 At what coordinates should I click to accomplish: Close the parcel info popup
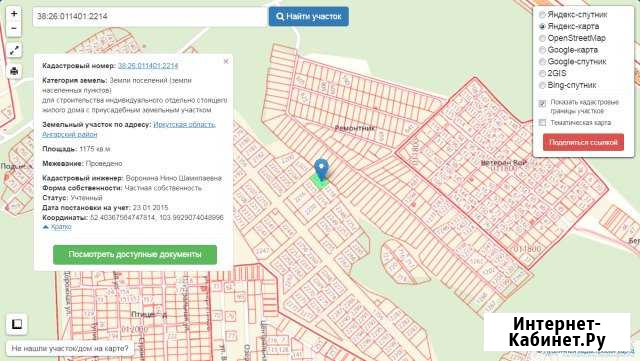point(226,62)
